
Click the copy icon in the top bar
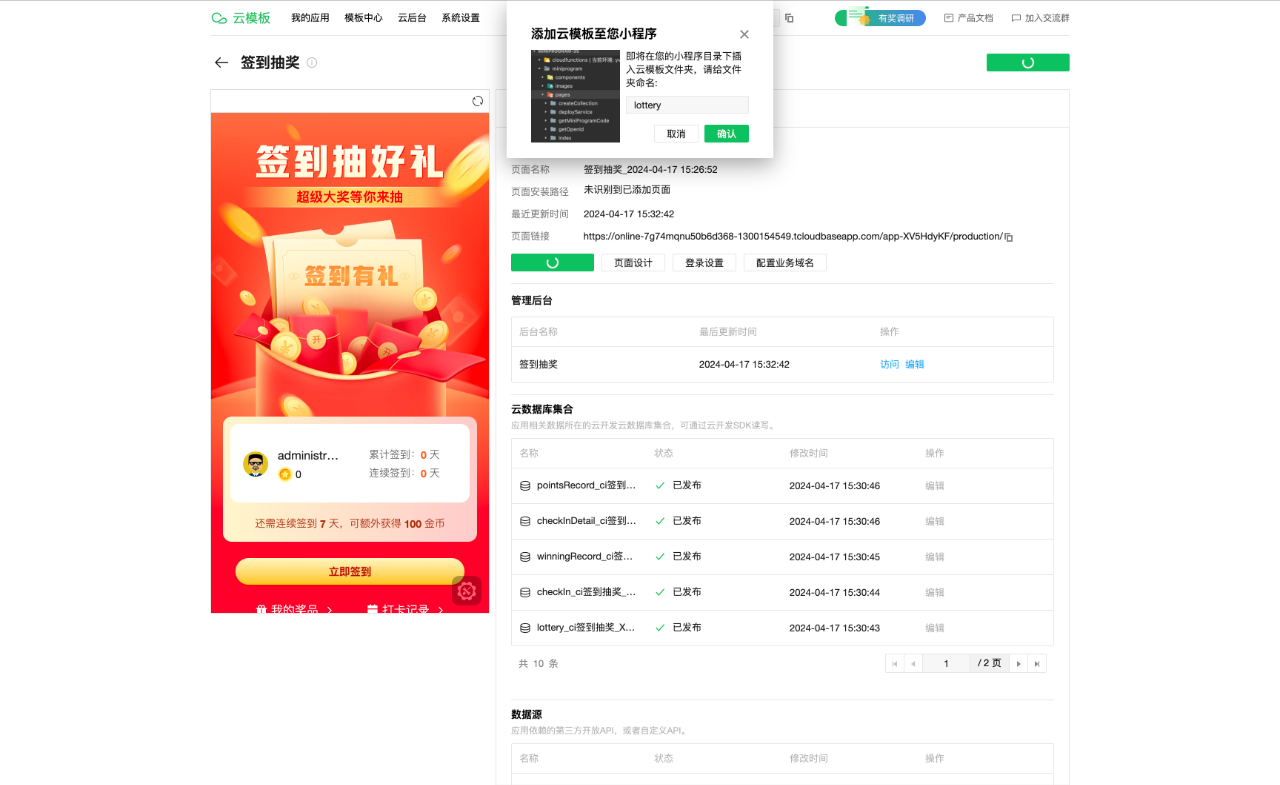coord(789,18)
